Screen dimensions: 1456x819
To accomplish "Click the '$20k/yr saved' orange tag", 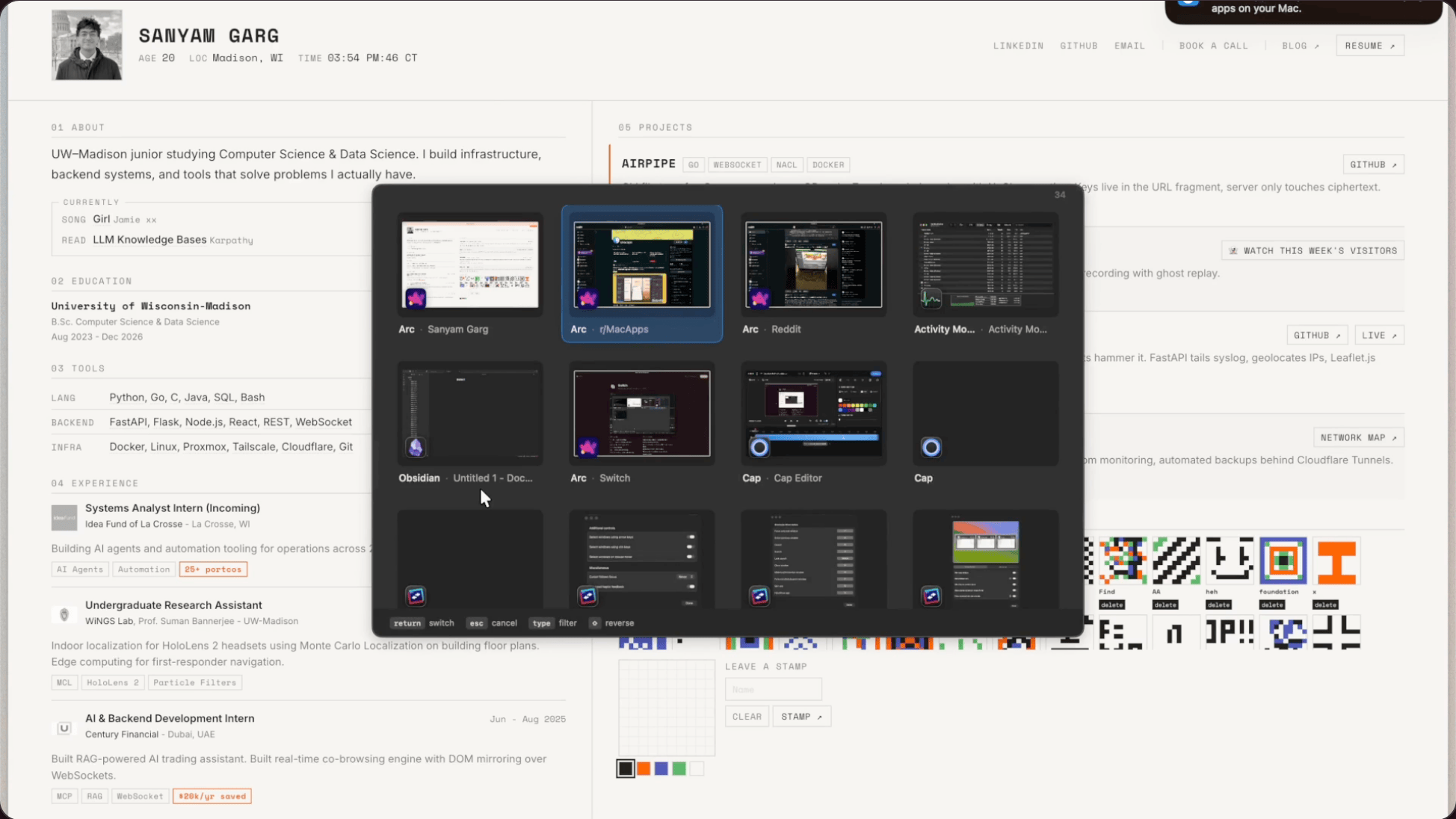I will tap(212, 797).
